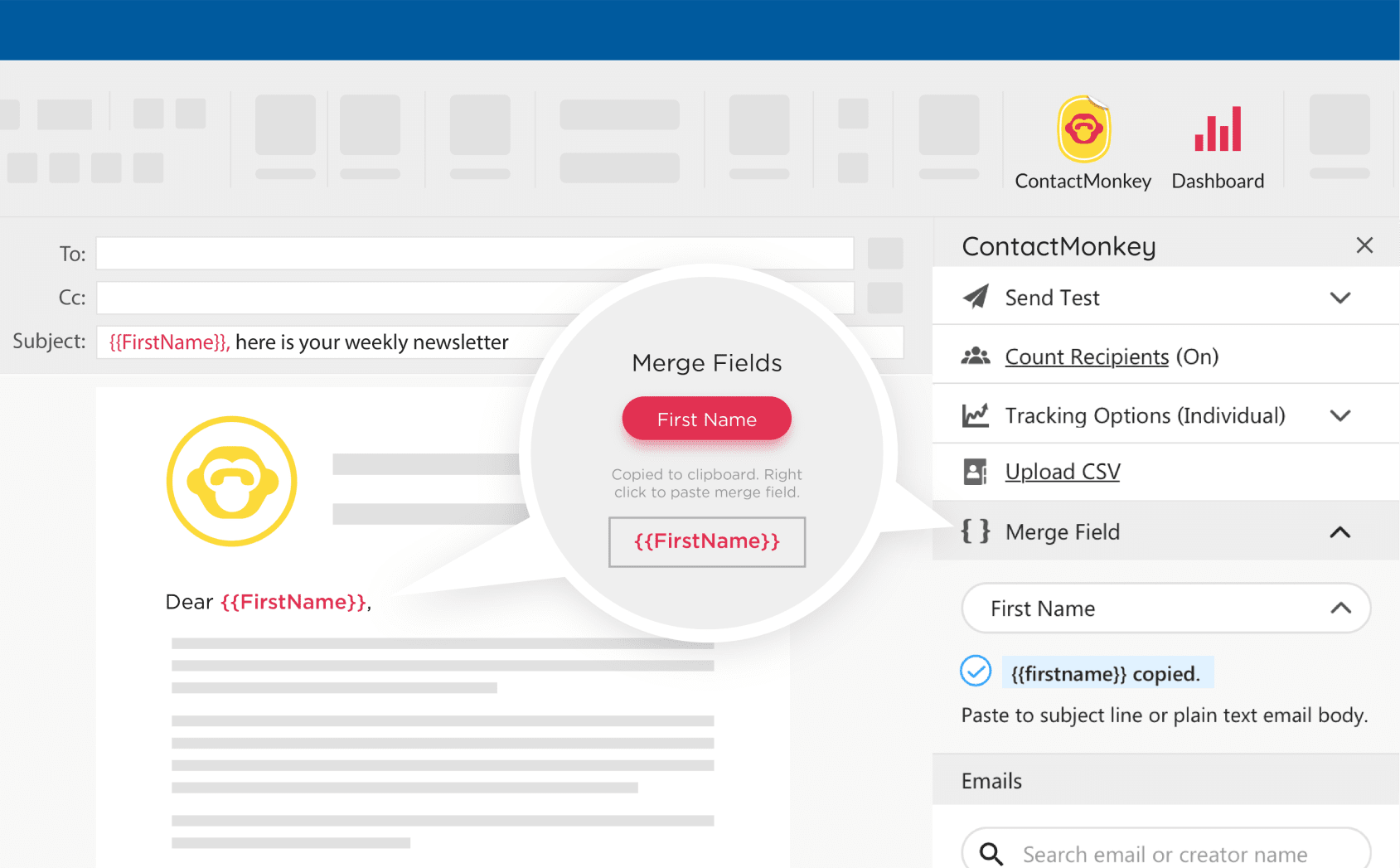1400x868 pixels.
Task: Select the Tracking Options chart icon
Action: coord(976,415)
